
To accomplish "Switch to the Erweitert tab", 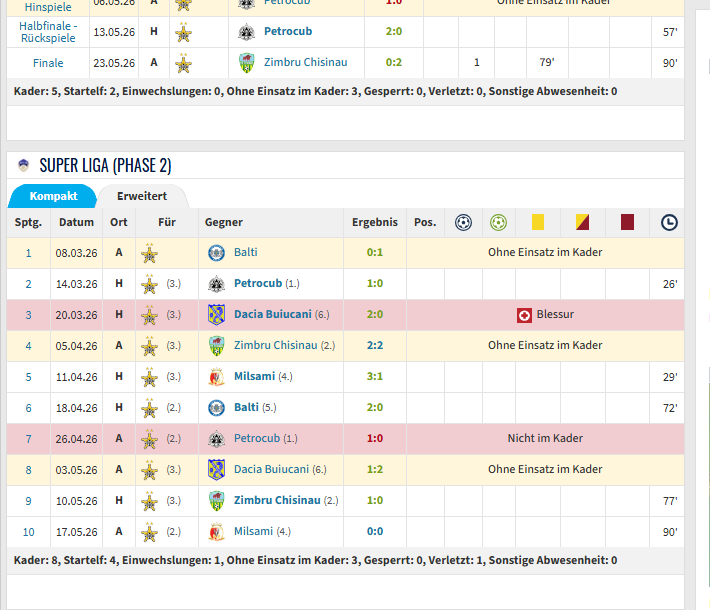I will tap(142, 196).
